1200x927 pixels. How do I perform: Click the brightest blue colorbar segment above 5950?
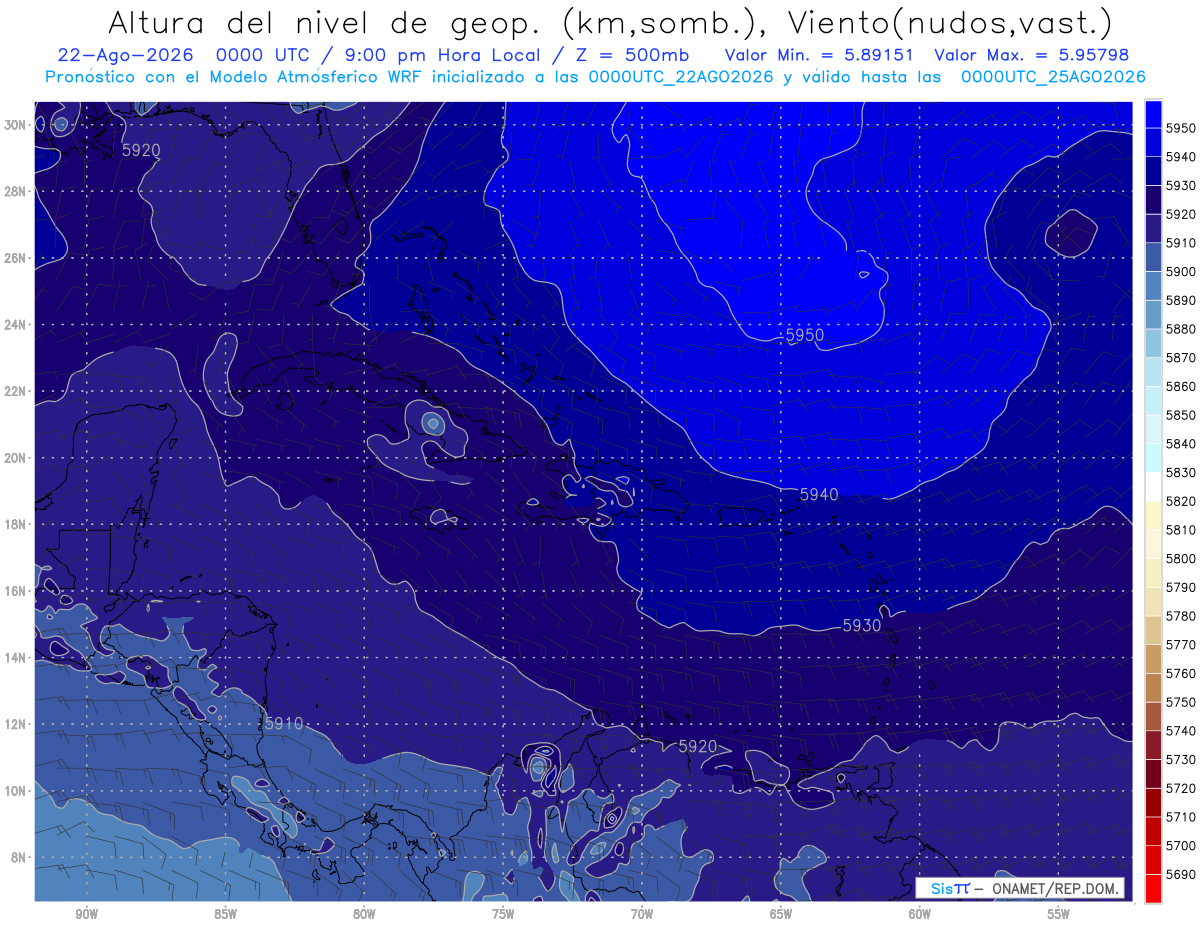(1153, 114)
